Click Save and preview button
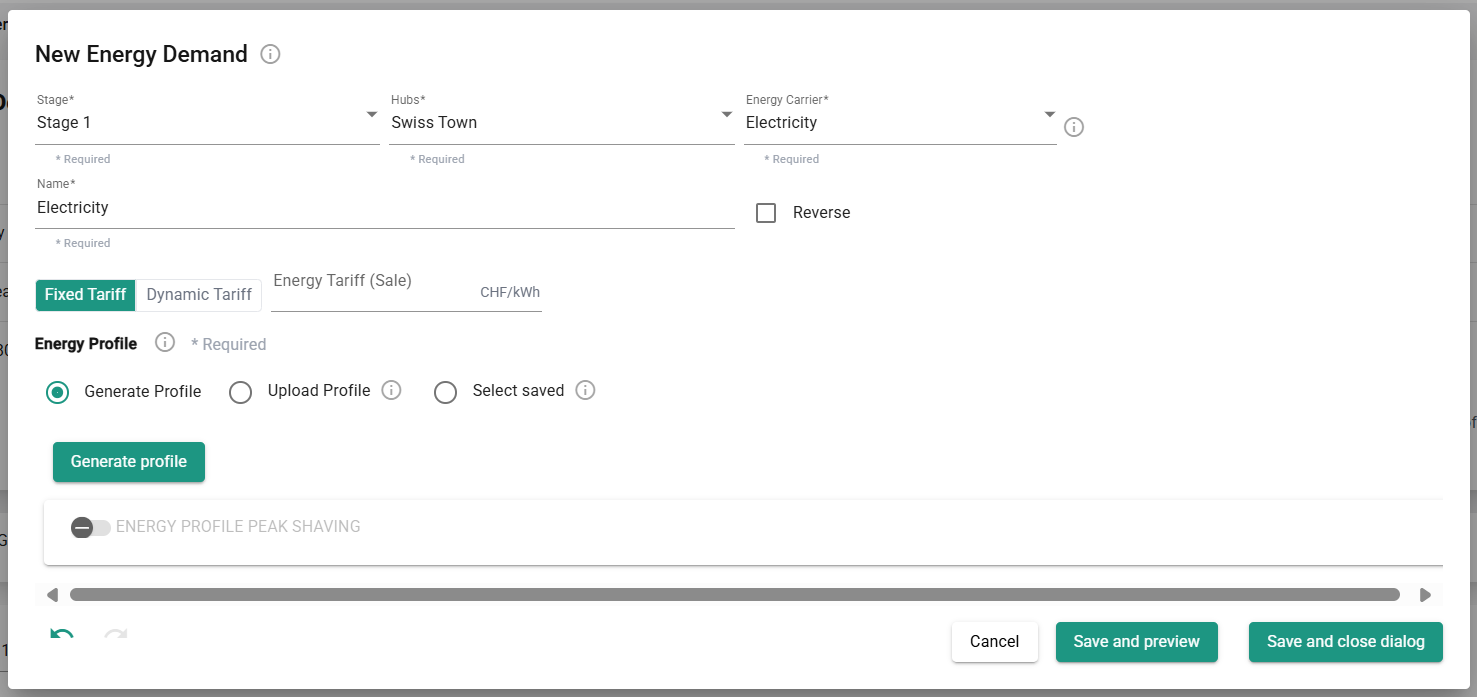 (x=1136, y=642)
